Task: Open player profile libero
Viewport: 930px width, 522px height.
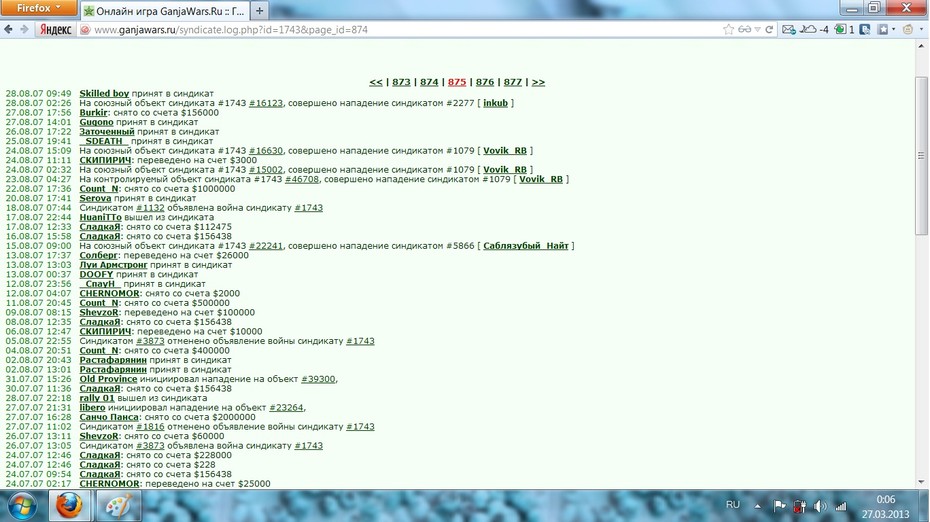Action: coord(92,408)
